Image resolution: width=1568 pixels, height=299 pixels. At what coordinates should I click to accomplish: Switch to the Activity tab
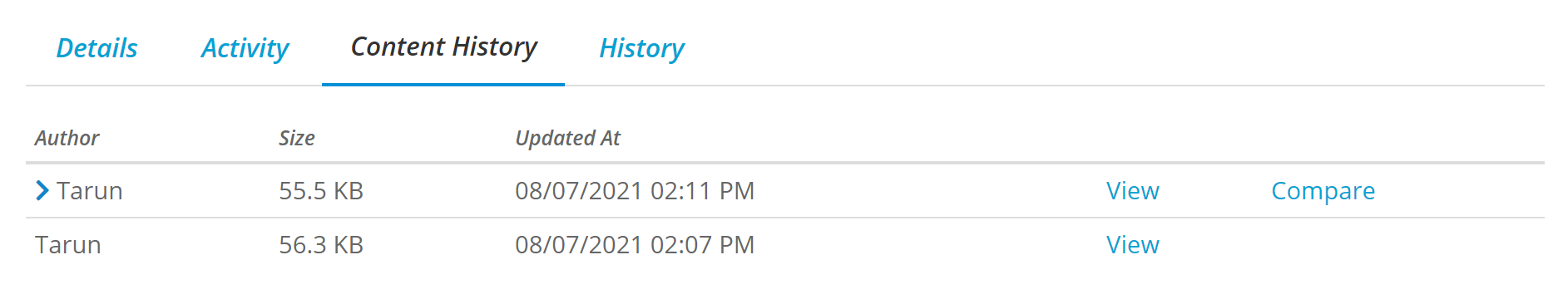pyautogui.click(x=245, y=48)
